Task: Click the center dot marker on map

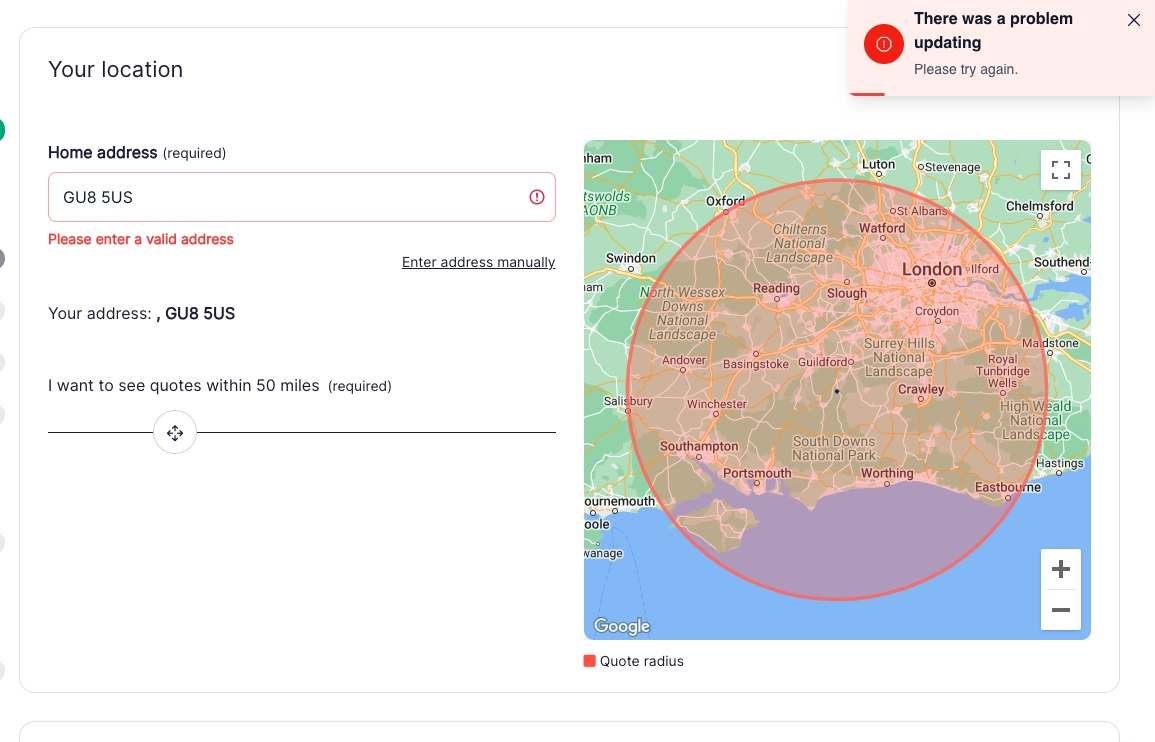Action: pos(837,391)
